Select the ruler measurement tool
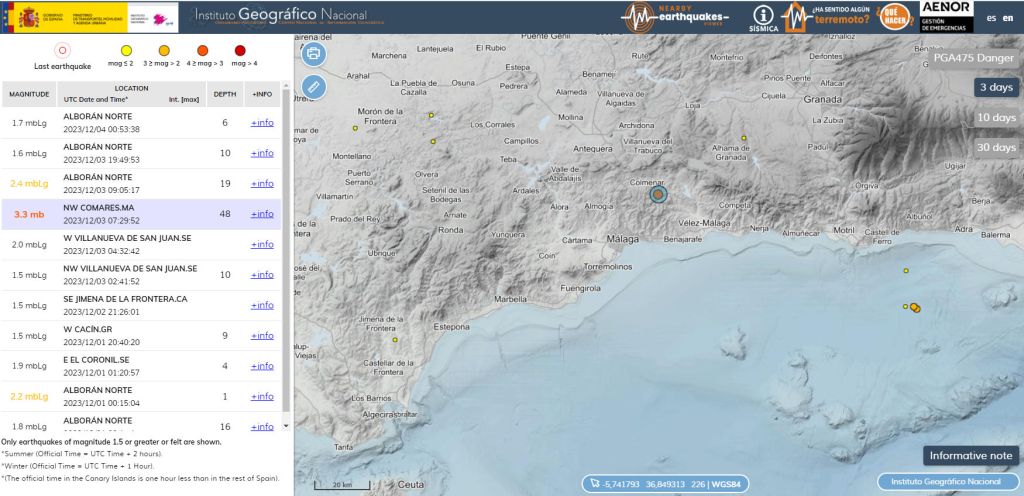The image size is (1024, 496). [313, 87]
